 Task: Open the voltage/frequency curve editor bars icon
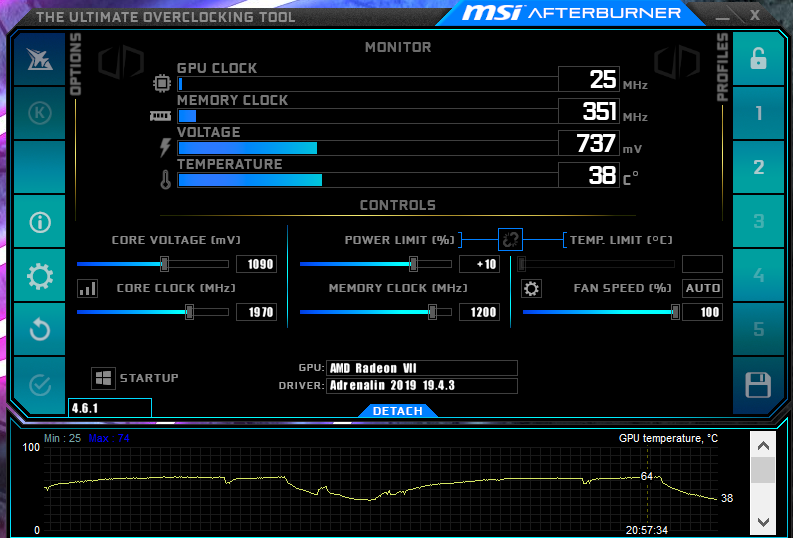pos(87,288)
